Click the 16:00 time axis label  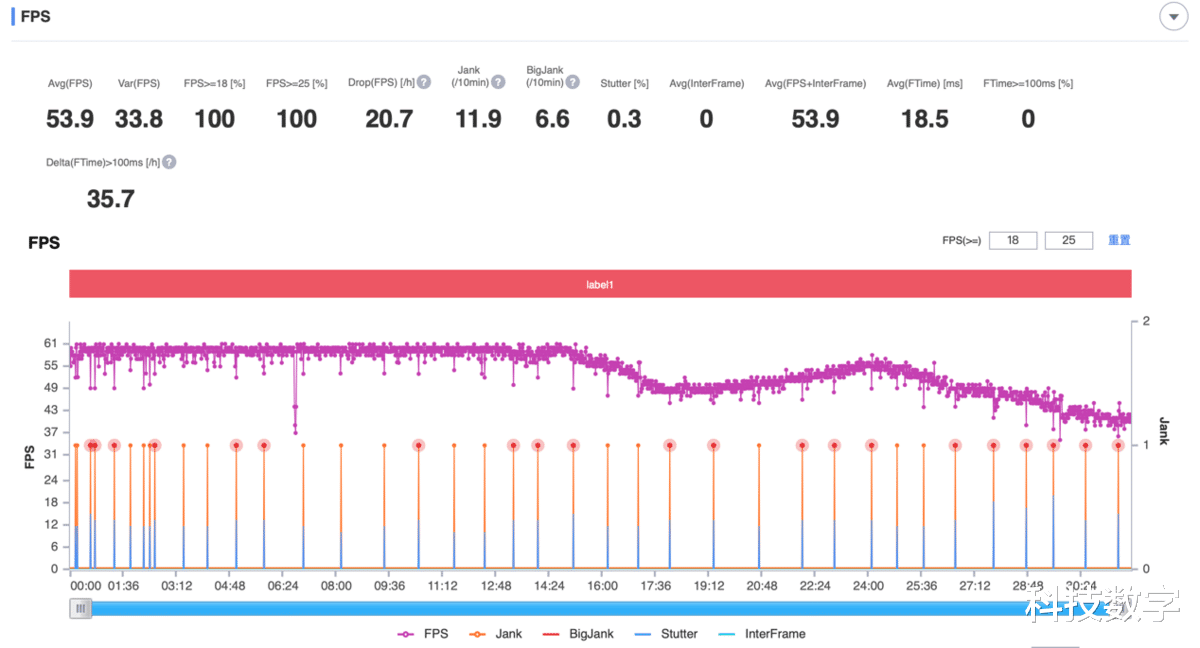(602, 586)
